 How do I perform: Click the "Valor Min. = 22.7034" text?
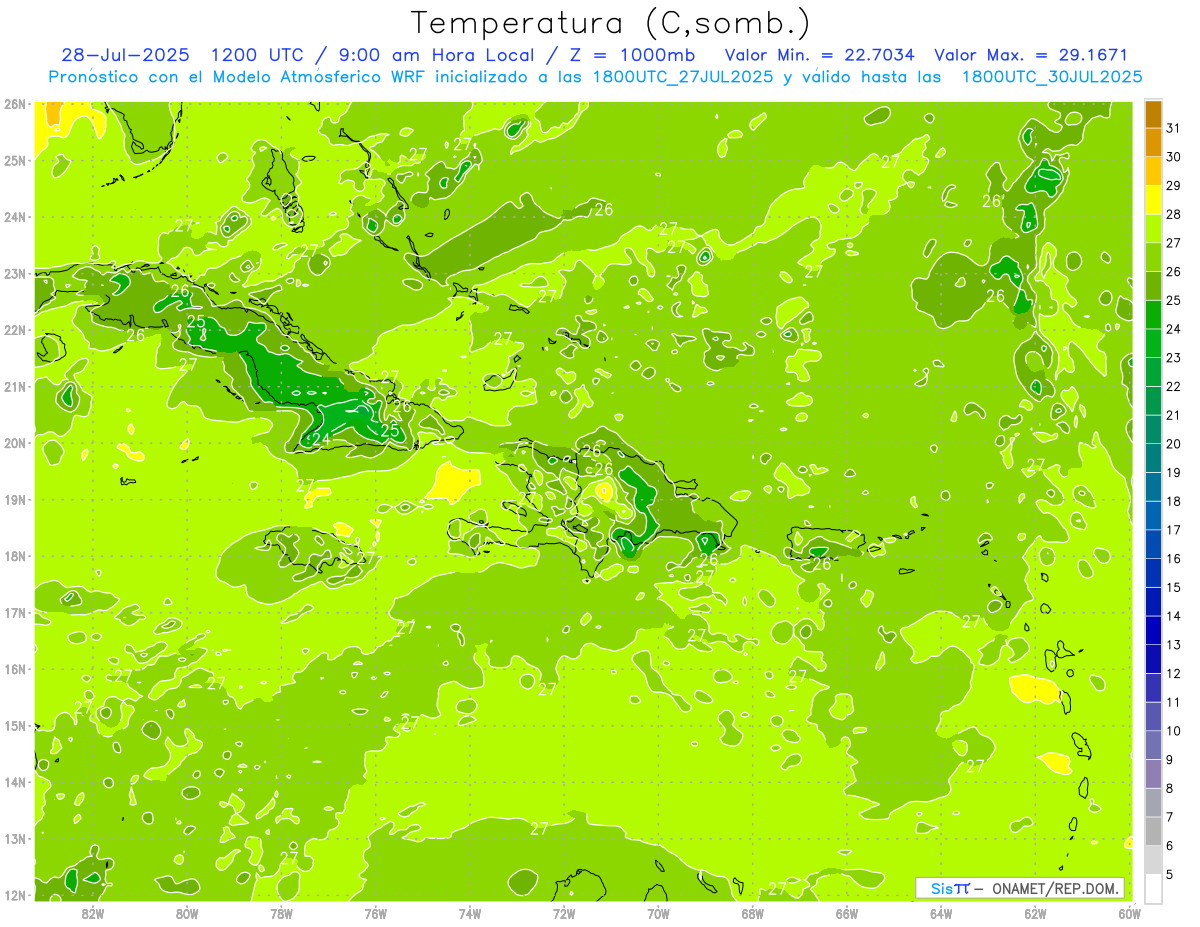coord(819,55)
